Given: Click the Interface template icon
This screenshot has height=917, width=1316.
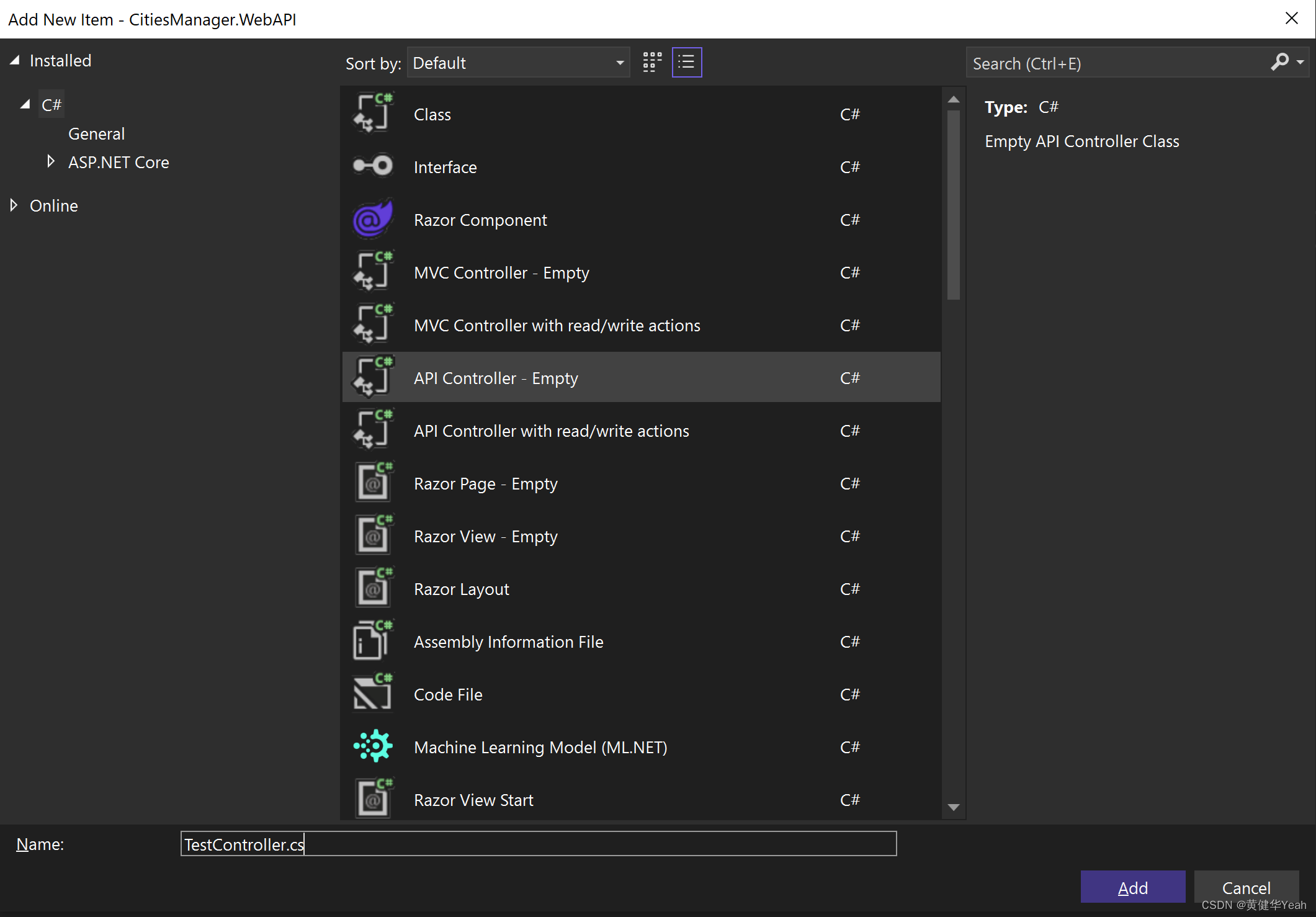Looking at the screenshot, I should point(372,166).
